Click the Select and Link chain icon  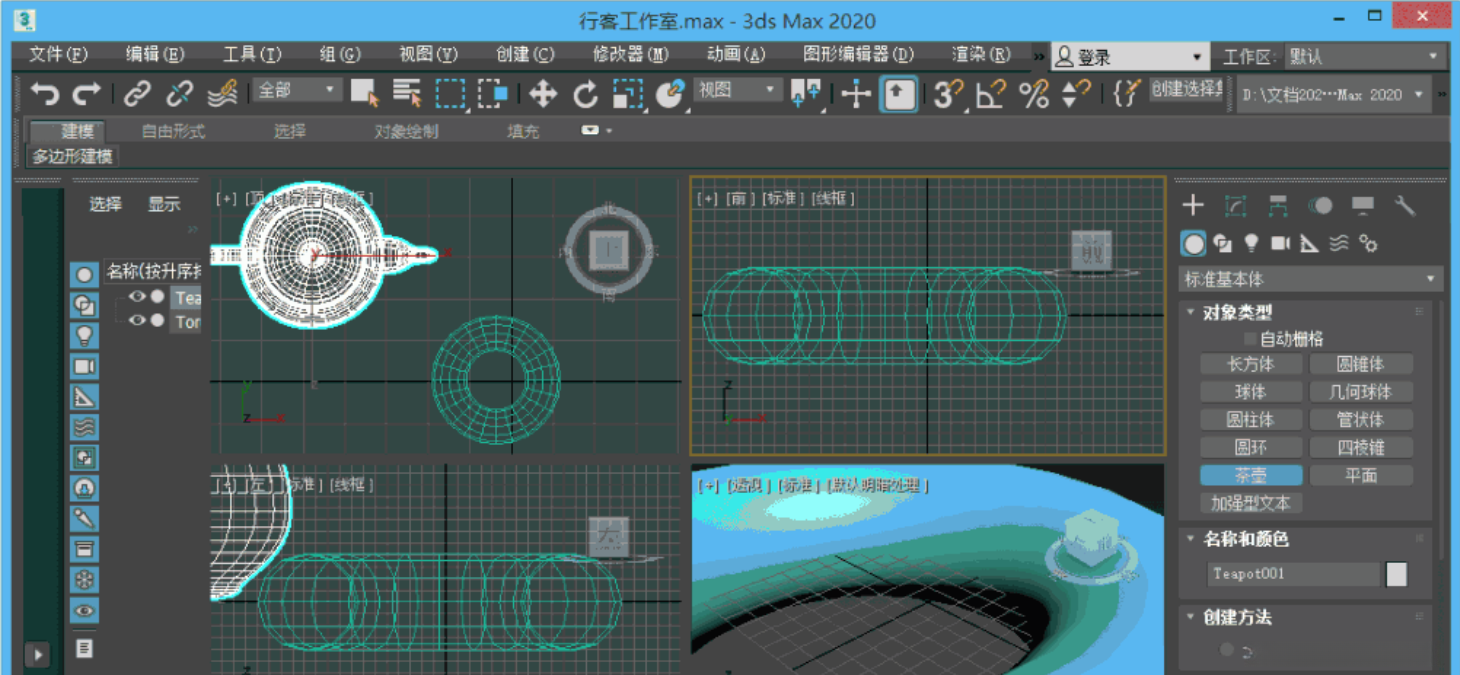click(136, 94)
